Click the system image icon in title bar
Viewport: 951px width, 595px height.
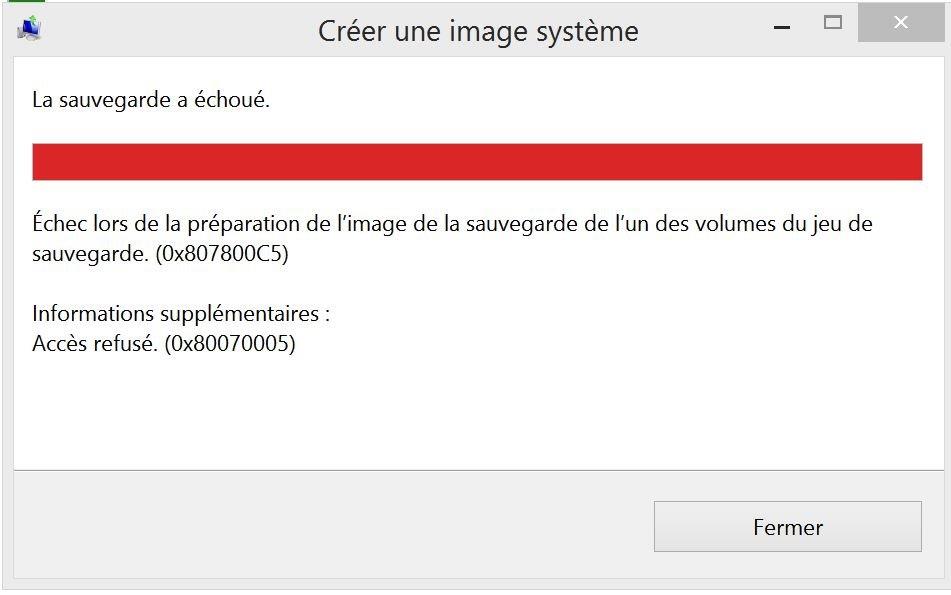(x=29, y=29)
